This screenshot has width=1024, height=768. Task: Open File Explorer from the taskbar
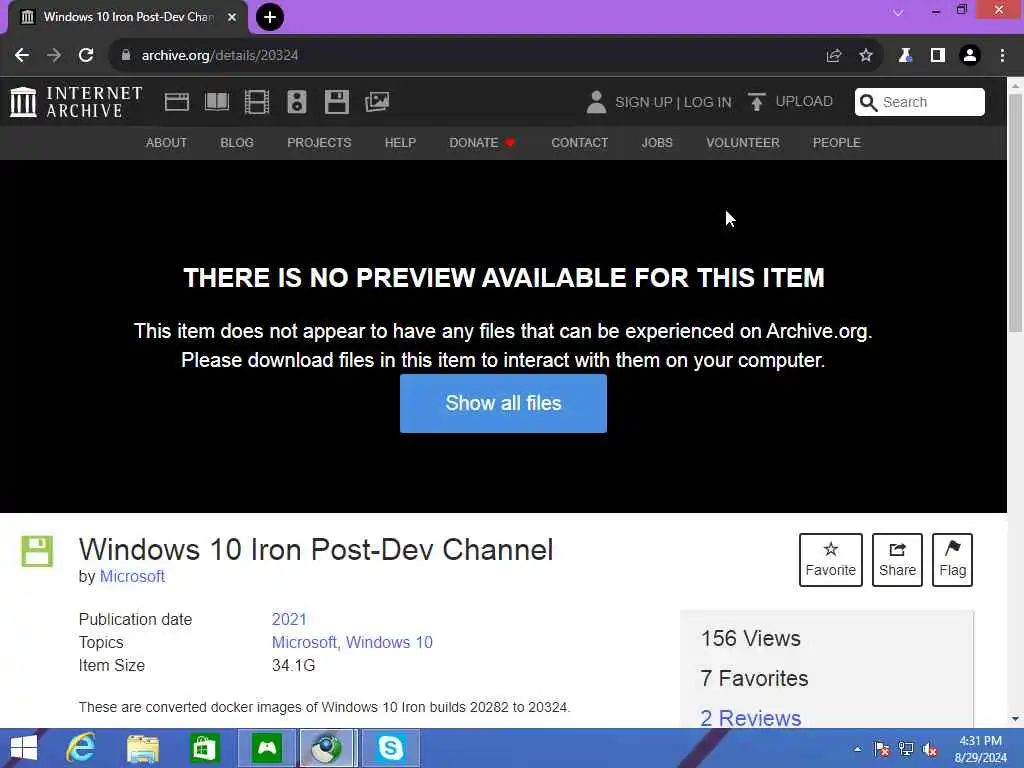(x=143, y=748)
